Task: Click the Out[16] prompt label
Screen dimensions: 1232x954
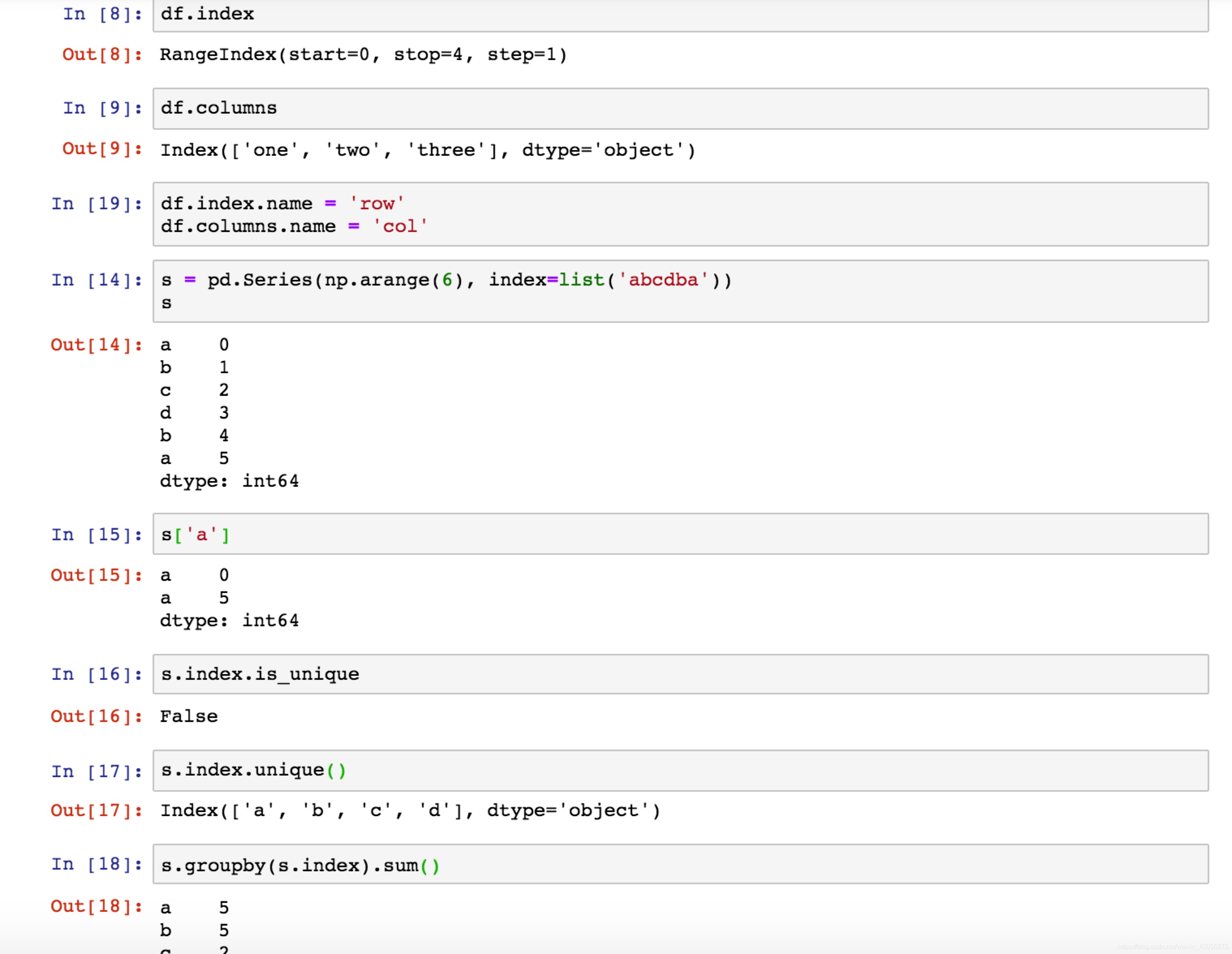Action: point(97,717)
